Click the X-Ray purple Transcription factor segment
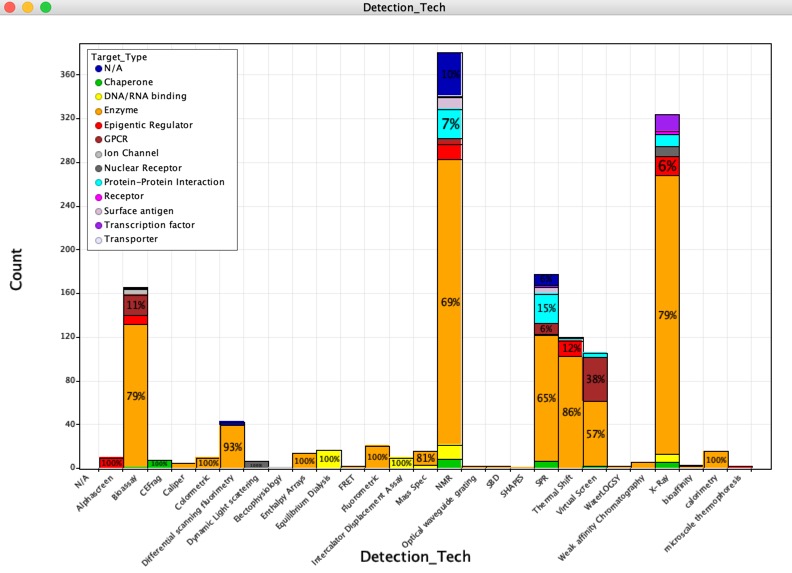 coord(667,123)
